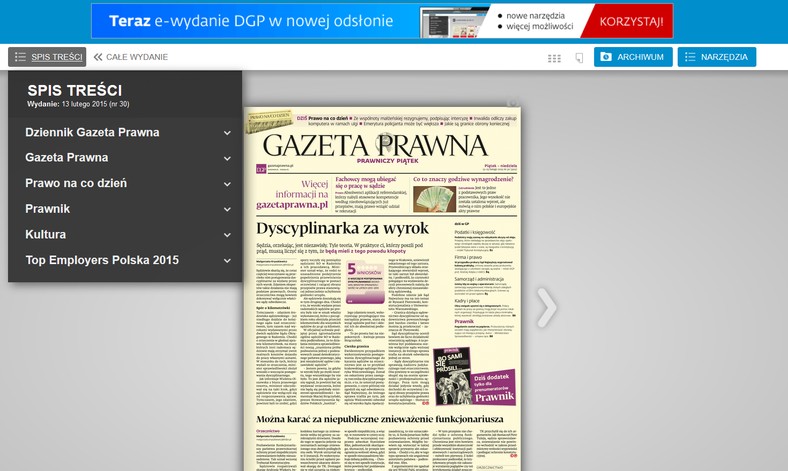Viewport: 788px width, 471px height.
Task: Open the Co to znaczy godziwe wynagrodzenie teaser
Action: [463, 179]
